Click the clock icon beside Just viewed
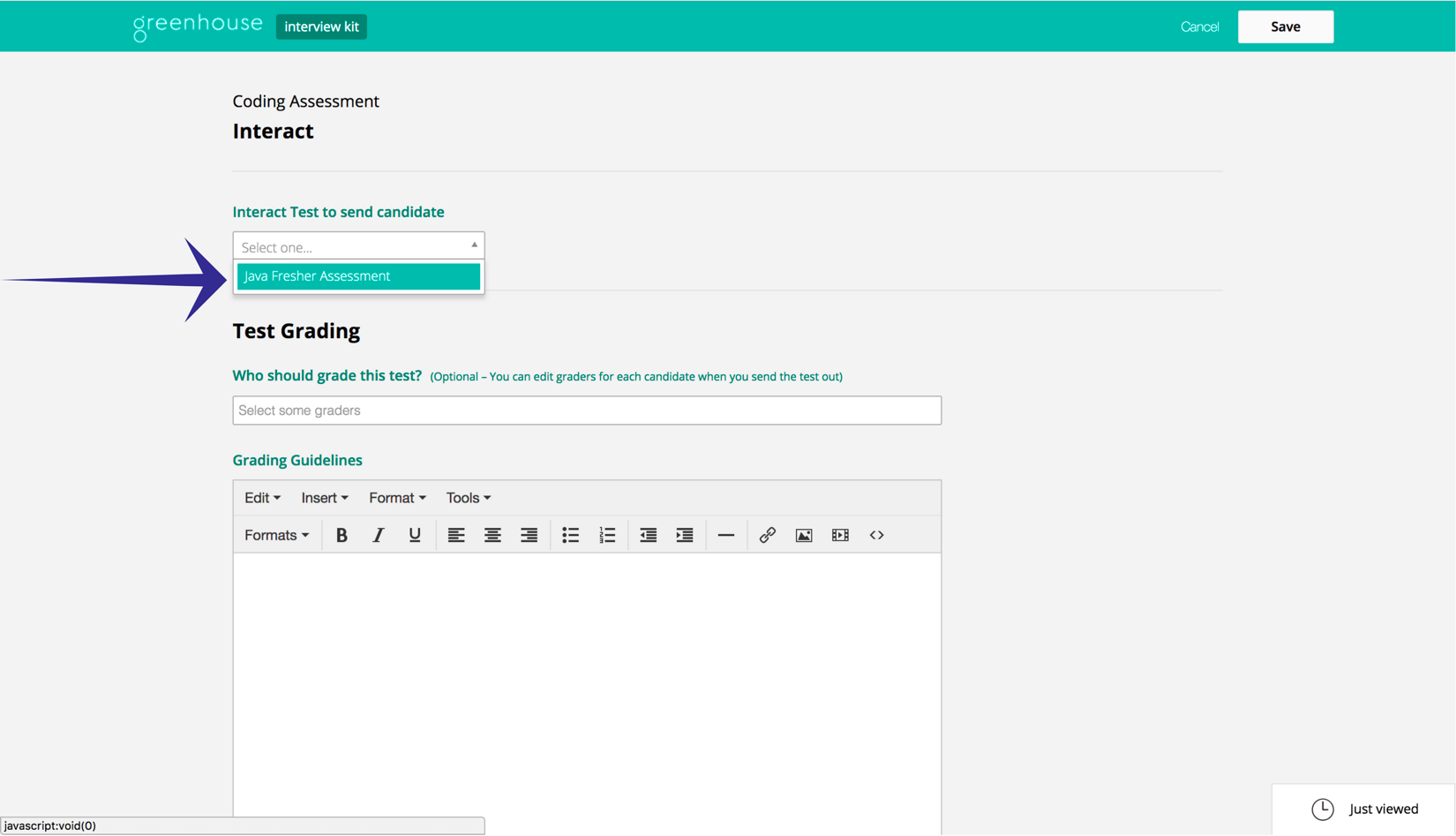1456x836 pixels. 1323,809
